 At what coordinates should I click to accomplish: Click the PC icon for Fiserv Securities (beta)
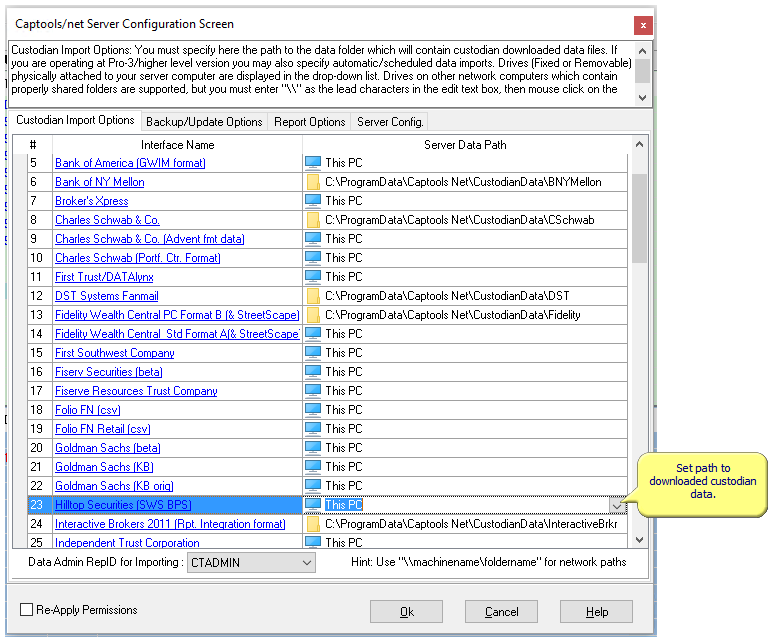tap(313, 372)
